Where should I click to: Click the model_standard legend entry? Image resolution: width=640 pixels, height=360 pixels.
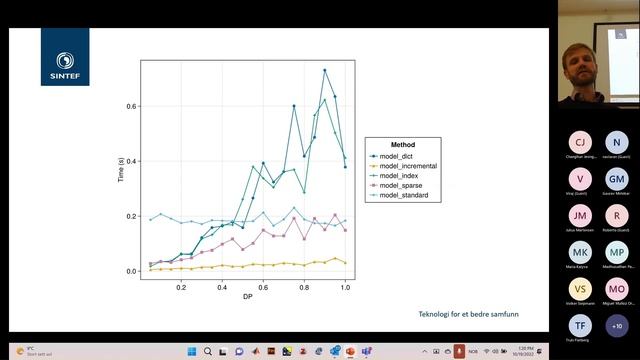click(x=399, y=196)
